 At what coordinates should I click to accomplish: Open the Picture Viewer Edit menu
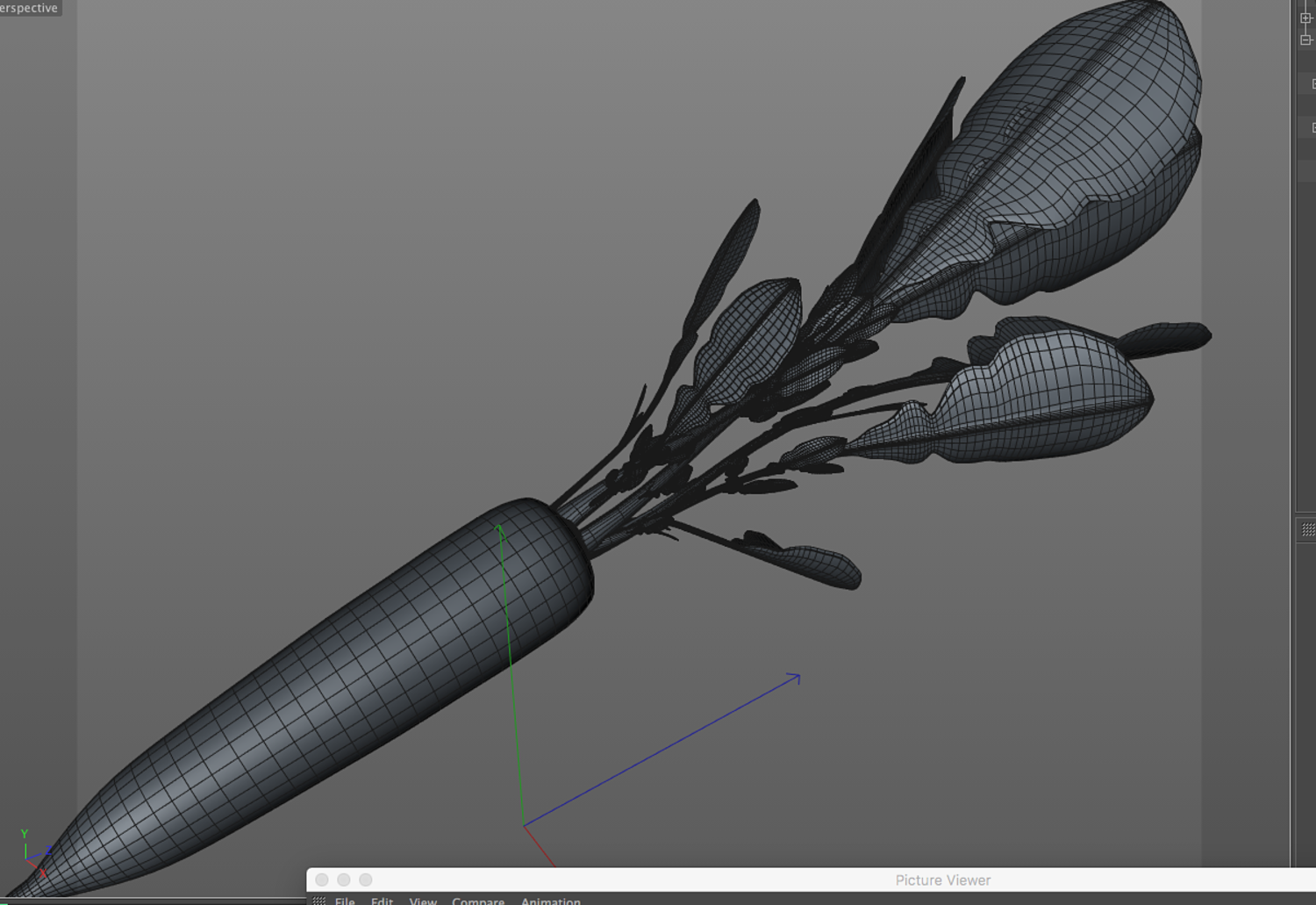coord(382,900)
